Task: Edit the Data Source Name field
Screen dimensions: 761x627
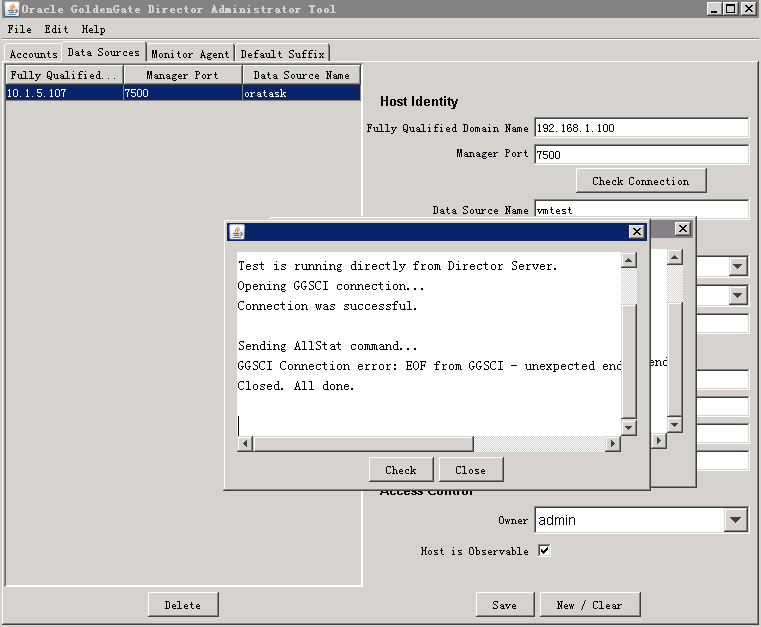Action: pos(641,210)
